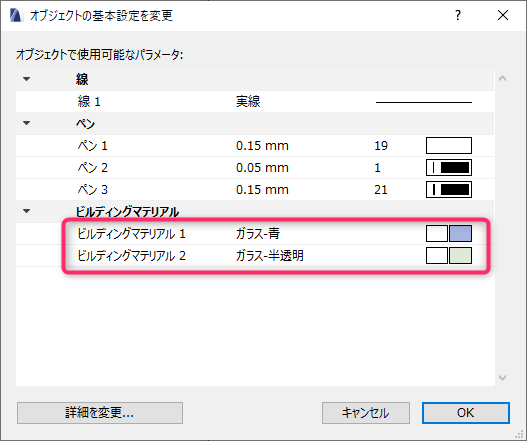Click the 0.15 mm value in ペン 1 row
The image size is (527, 441).
[262, 146]
